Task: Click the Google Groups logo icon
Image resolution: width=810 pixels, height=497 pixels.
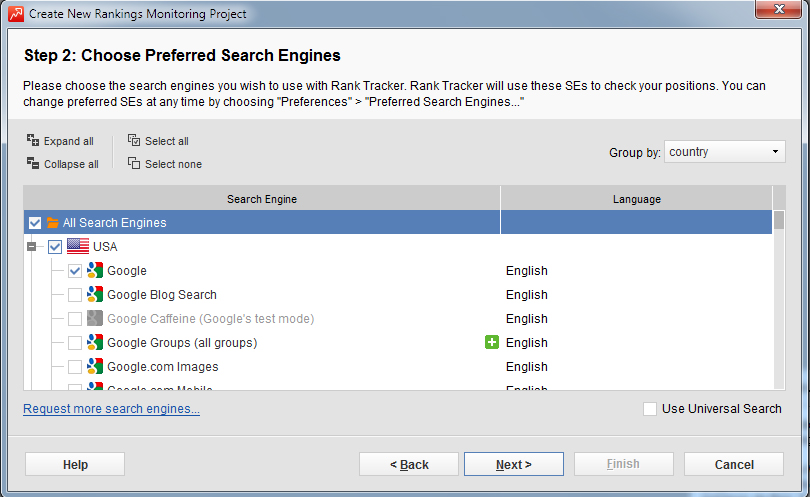Action: [95, 342]
